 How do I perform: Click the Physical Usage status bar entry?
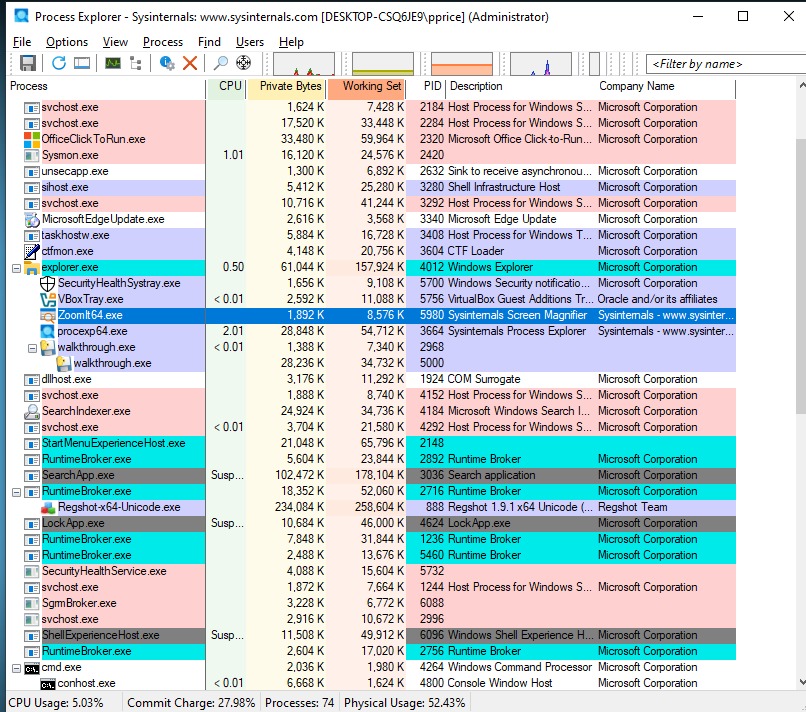(405, 703)
